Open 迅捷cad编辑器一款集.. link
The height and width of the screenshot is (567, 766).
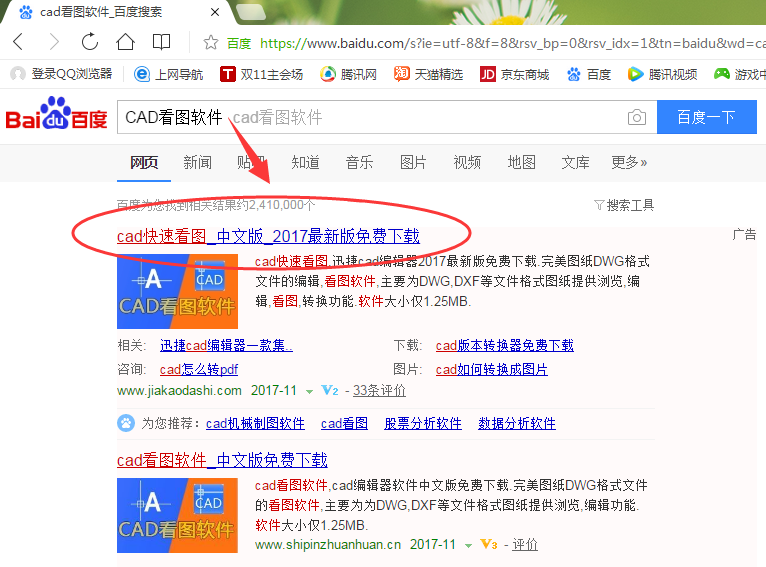226,346
